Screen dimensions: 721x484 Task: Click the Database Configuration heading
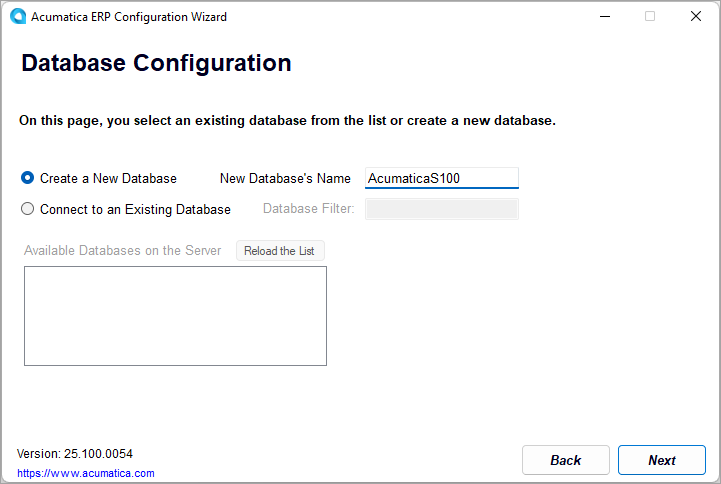coord(156,64)
